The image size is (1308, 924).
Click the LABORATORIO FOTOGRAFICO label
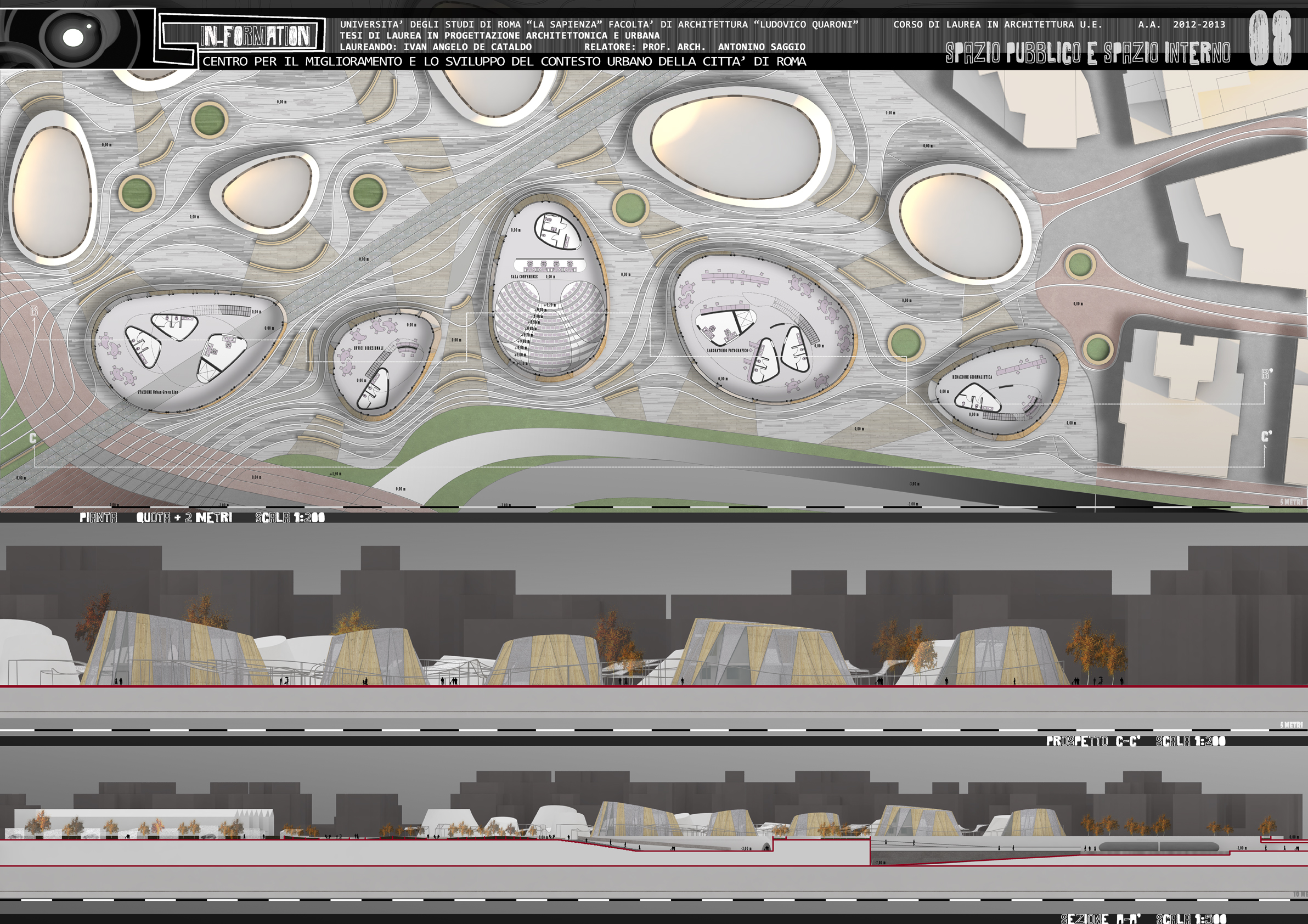(x=728, y=351)
